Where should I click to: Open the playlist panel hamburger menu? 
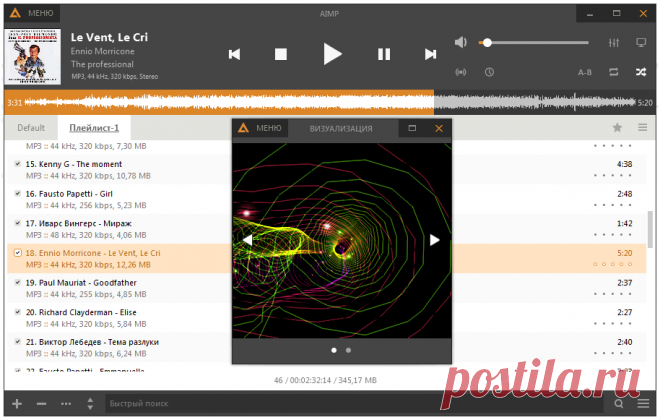coord(642,128)
